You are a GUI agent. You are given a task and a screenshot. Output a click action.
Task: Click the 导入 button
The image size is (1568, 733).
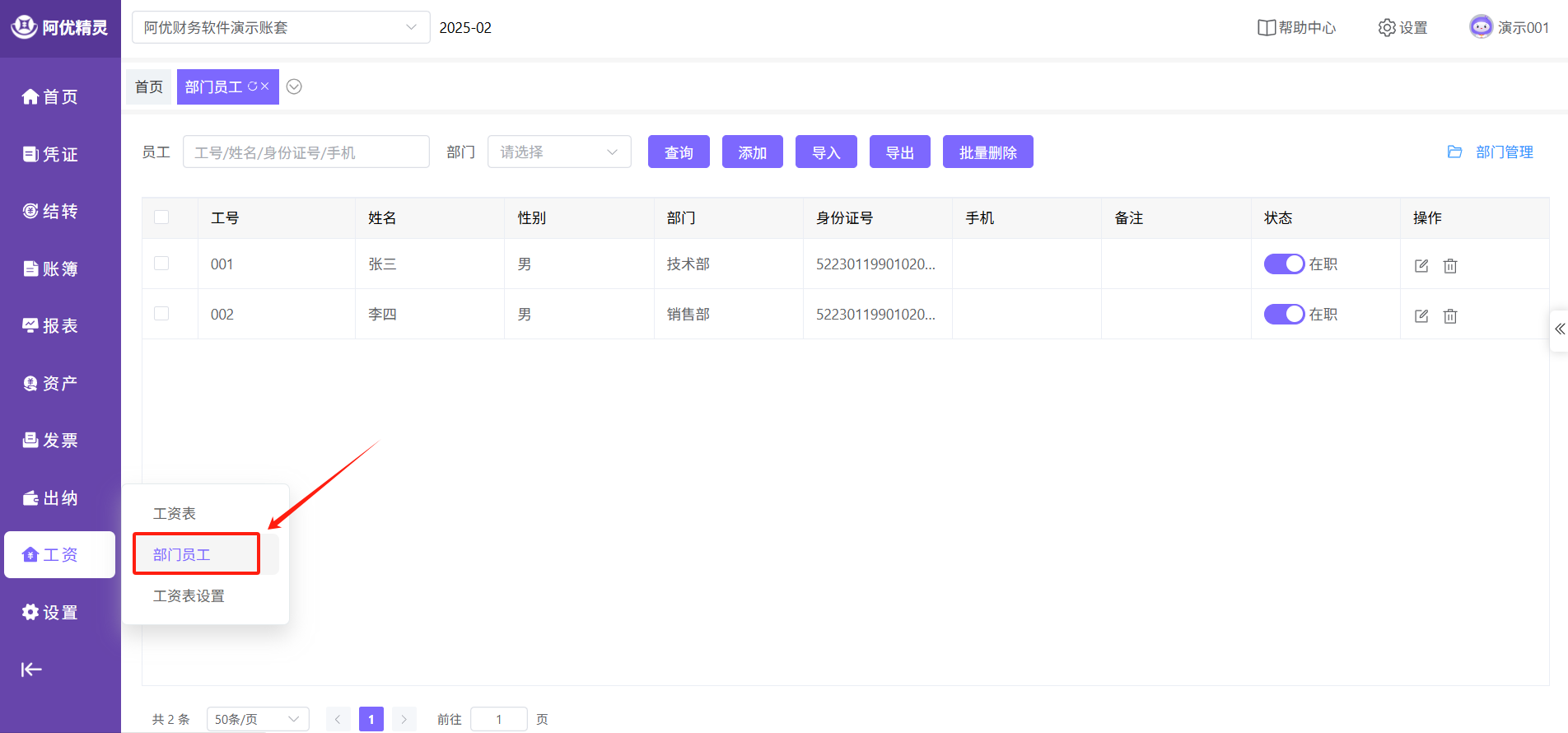coord(825,152)
